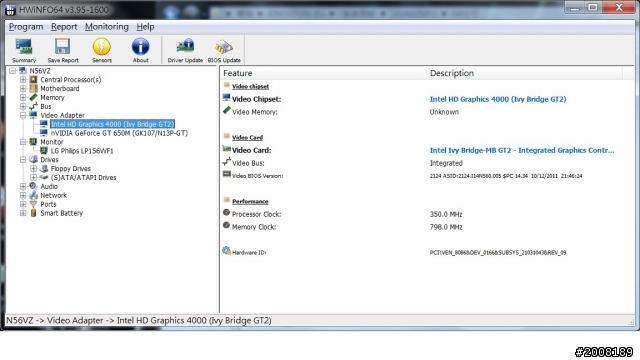The width and height of the screenshot is (640, 360).
Task: Click the '798.0 MHz' memory clock value
Action: pos(446,227)
